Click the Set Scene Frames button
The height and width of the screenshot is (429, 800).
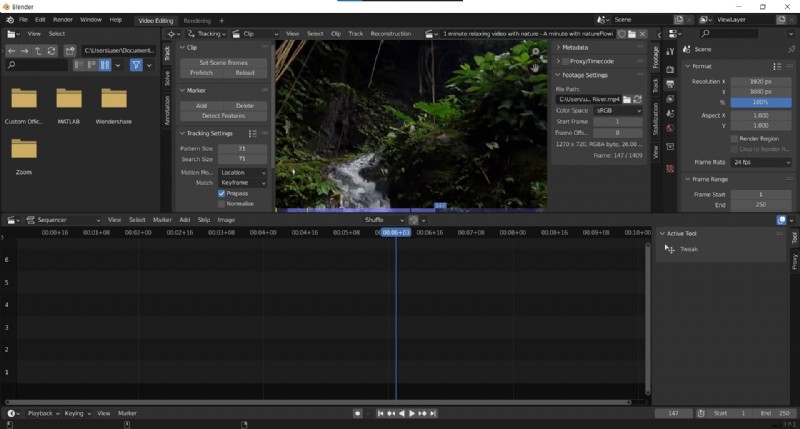coord(223,63)
